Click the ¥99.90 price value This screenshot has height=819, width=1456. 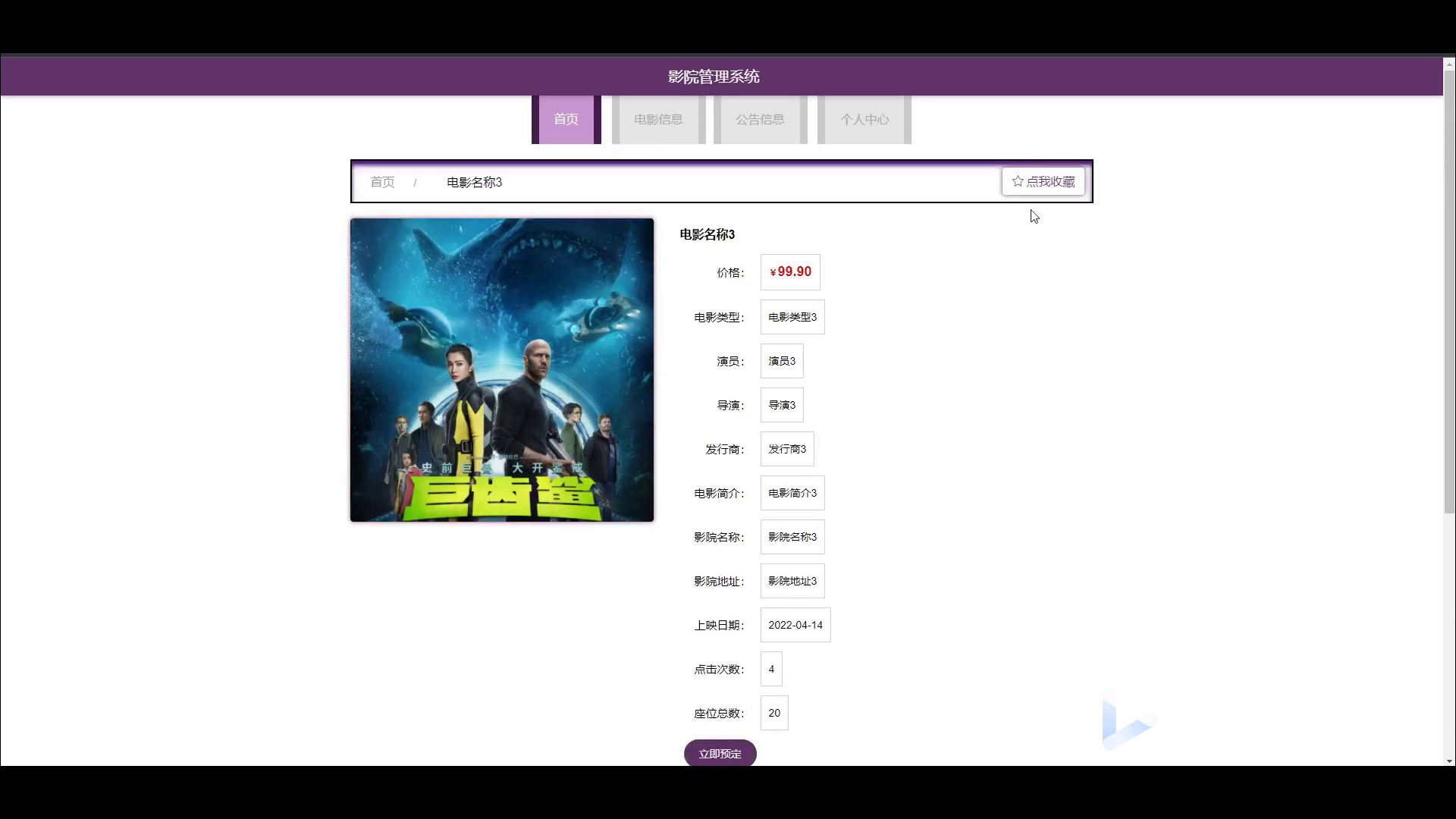click(x=790, y=272)
